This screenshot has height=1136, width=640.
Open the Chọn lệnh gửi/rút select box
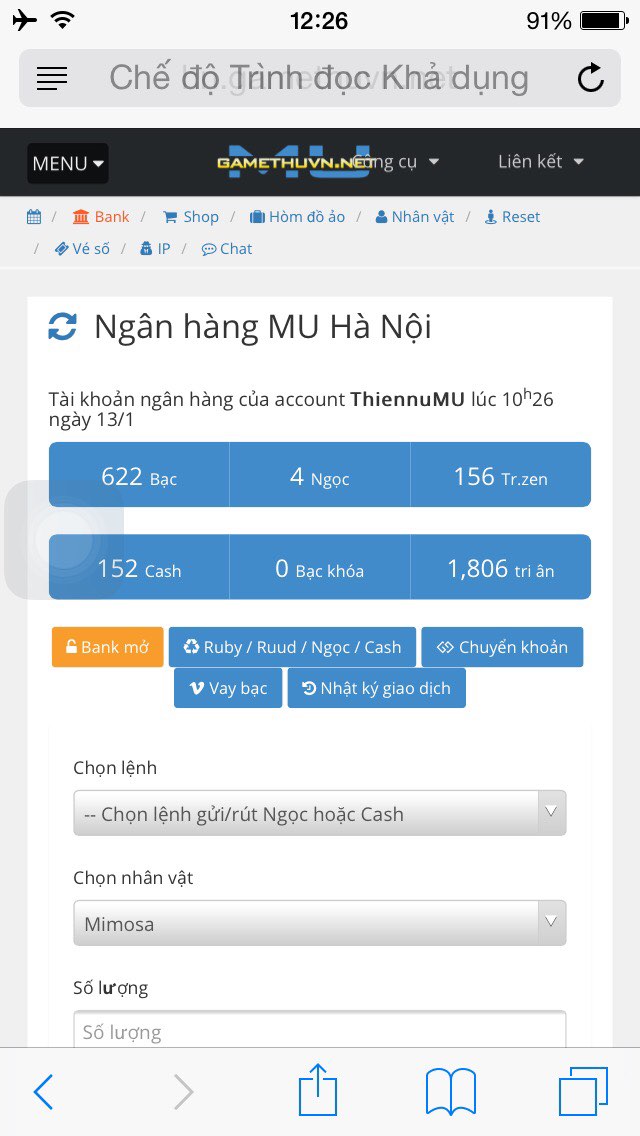coord(320,813)
